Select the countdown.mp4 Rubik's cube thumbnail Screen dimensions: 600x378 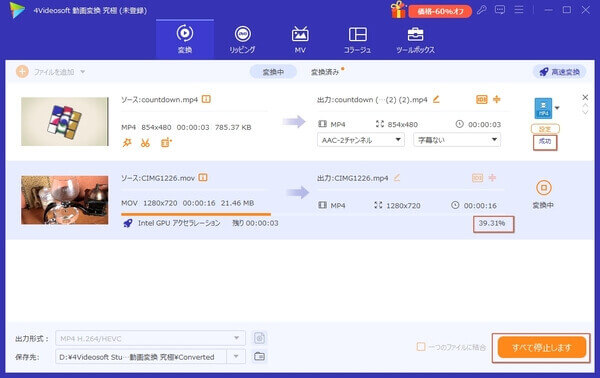coord(65,121)
